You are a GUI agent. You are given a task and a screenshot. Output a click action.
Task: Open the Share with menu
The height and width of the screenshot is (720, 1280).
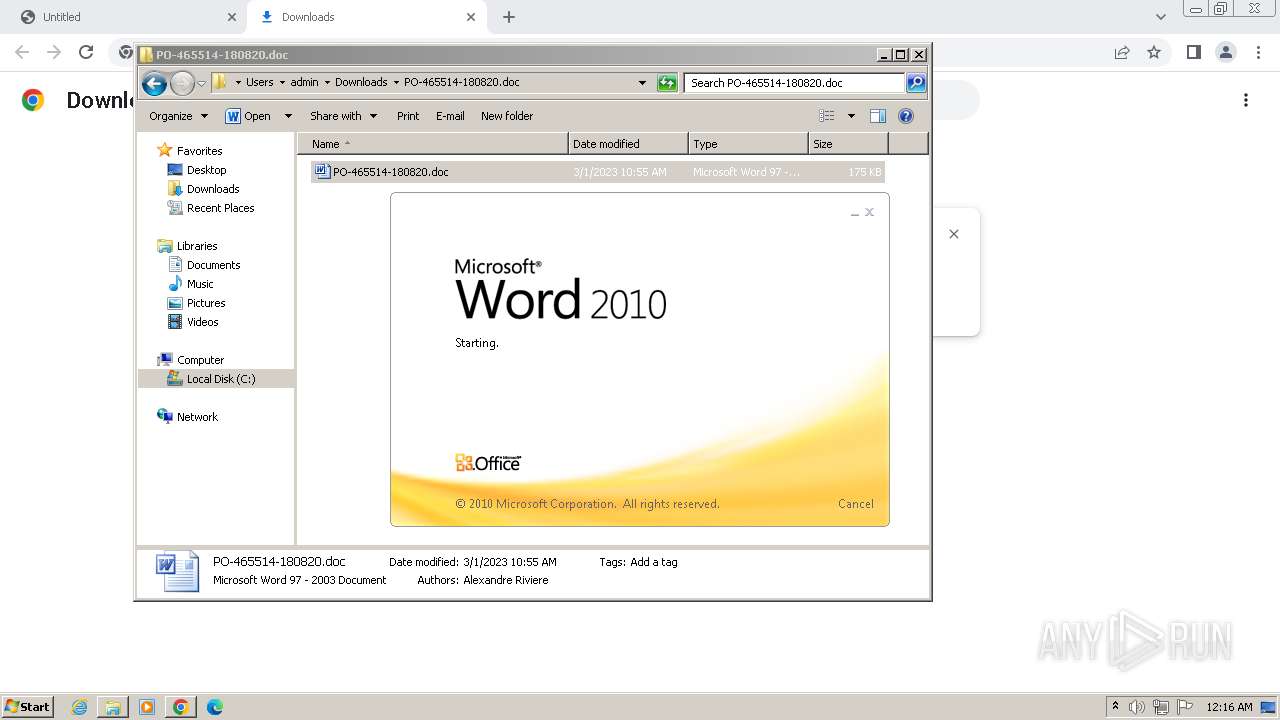[343, 116]
